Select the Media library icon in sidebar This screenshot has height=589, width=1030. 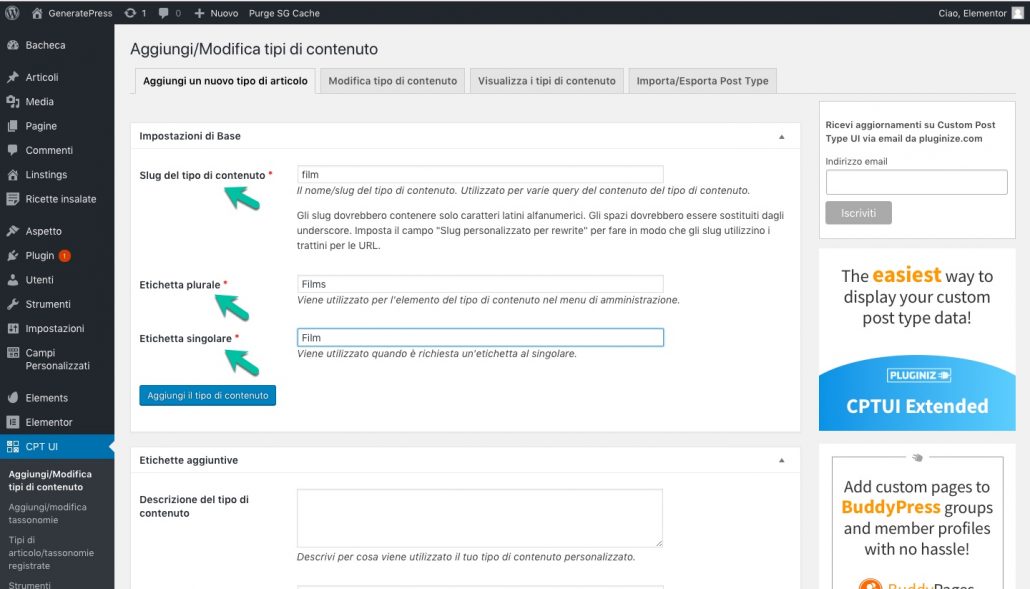[15, 101]
